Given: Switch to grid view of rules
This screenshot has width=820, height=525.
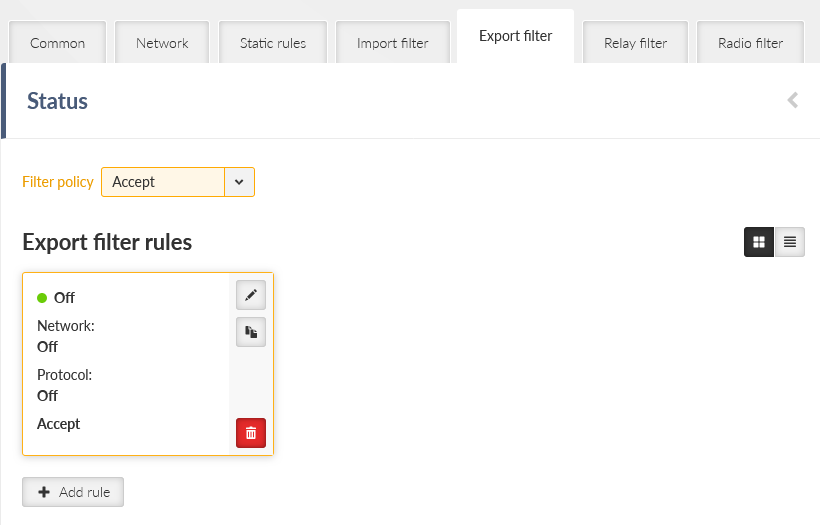Looking at the screenshot, I should 759,242.
